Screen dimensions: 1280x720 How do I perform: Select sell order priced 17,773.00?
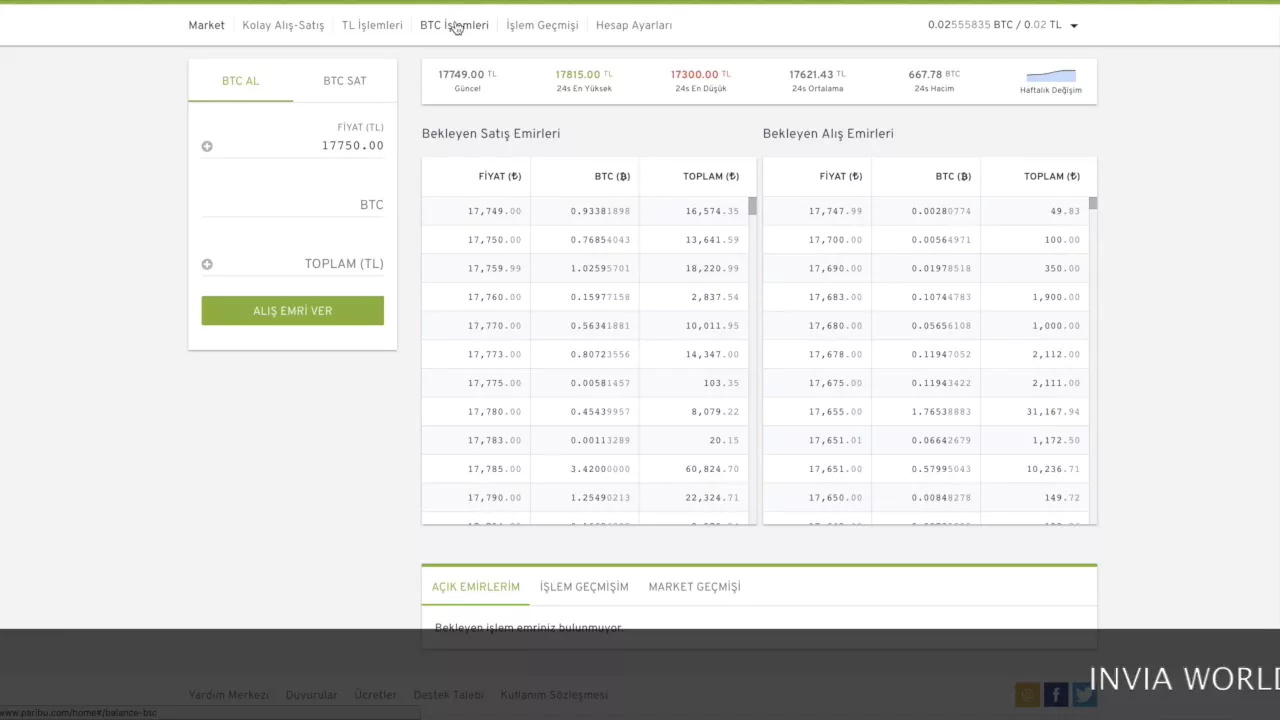point(585,354)
